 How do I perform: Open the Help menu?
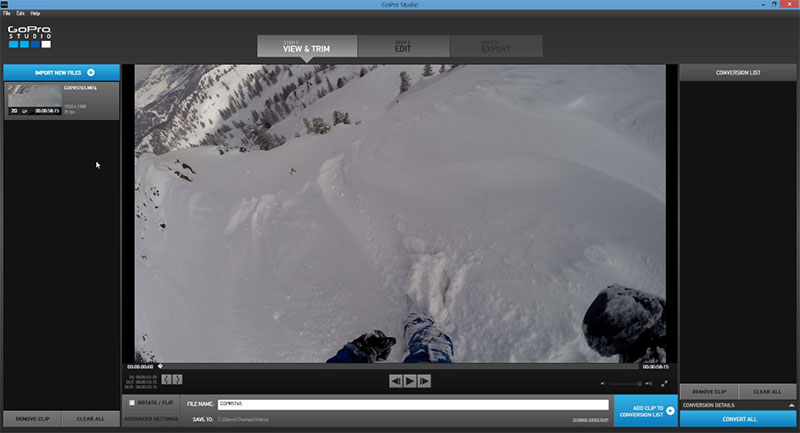coord(35,13)
